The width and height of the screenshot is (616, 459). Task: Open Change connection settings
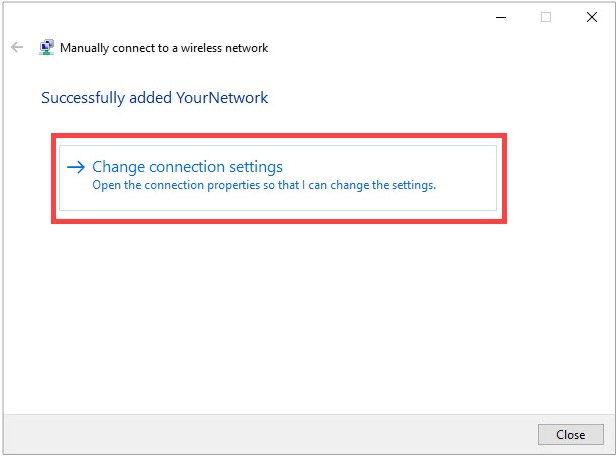[187, 167]
